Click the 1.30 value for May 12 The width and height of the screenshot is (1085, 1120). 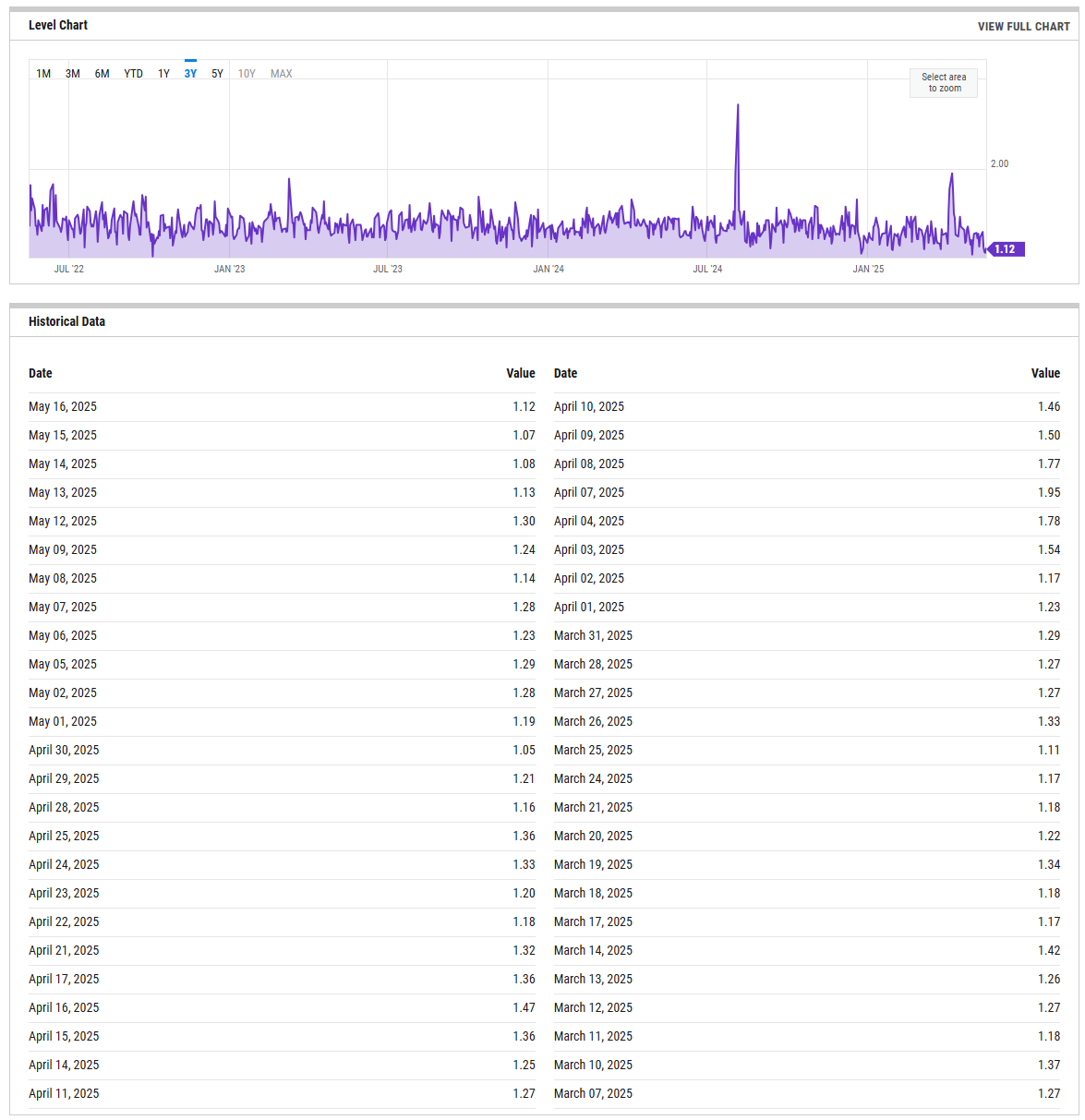point(524,522)
